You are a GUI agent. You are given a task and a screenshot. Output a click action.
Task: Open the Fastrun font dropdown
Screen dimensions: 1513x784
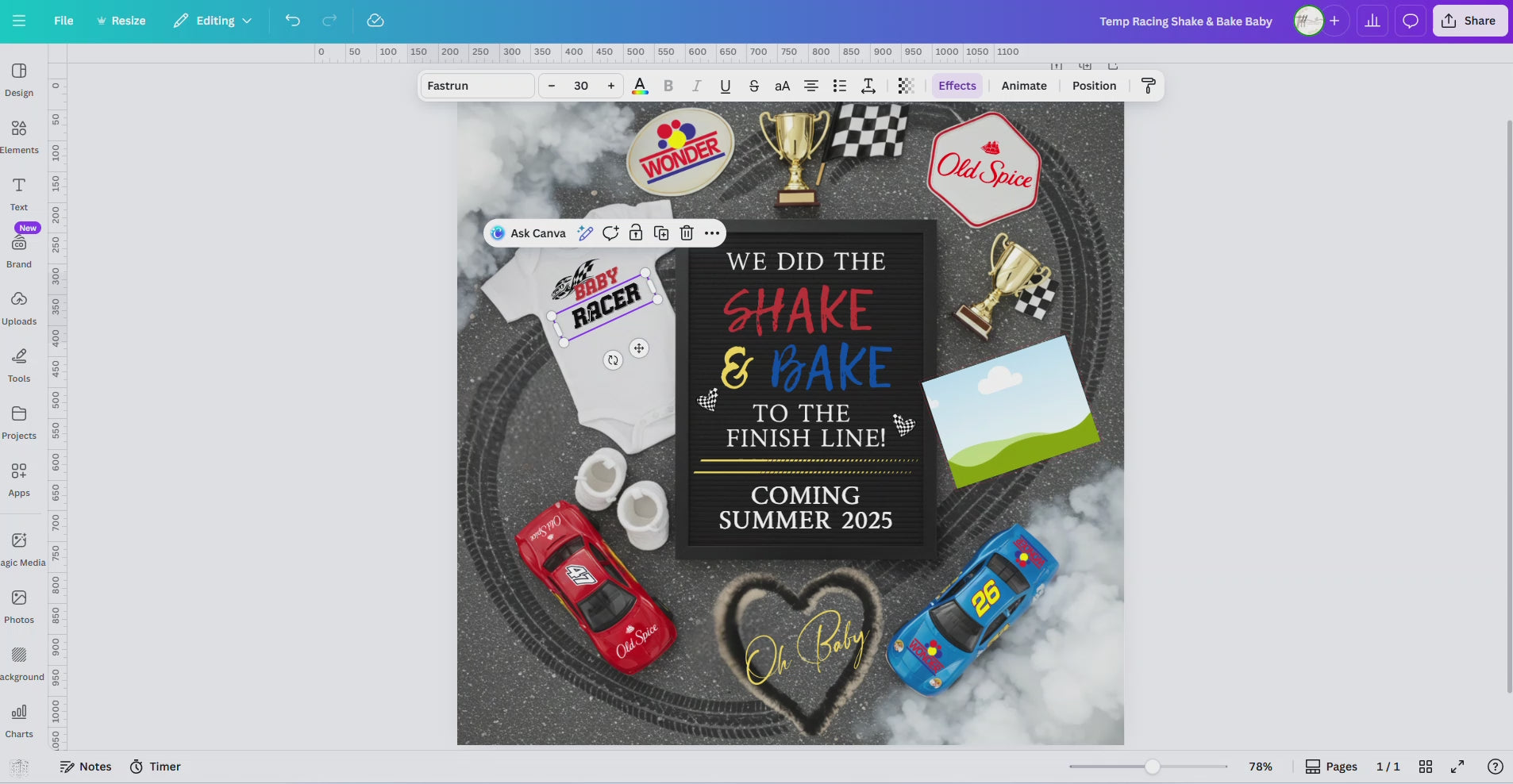476,85
